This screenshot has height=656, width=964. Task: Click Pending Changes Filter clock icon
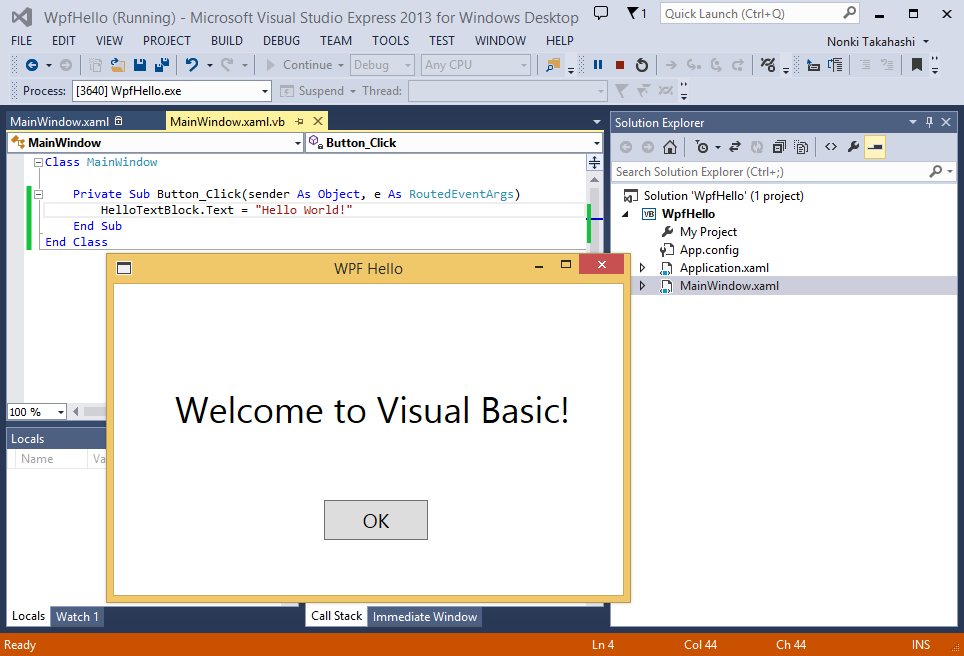click(x=701, y=147)
